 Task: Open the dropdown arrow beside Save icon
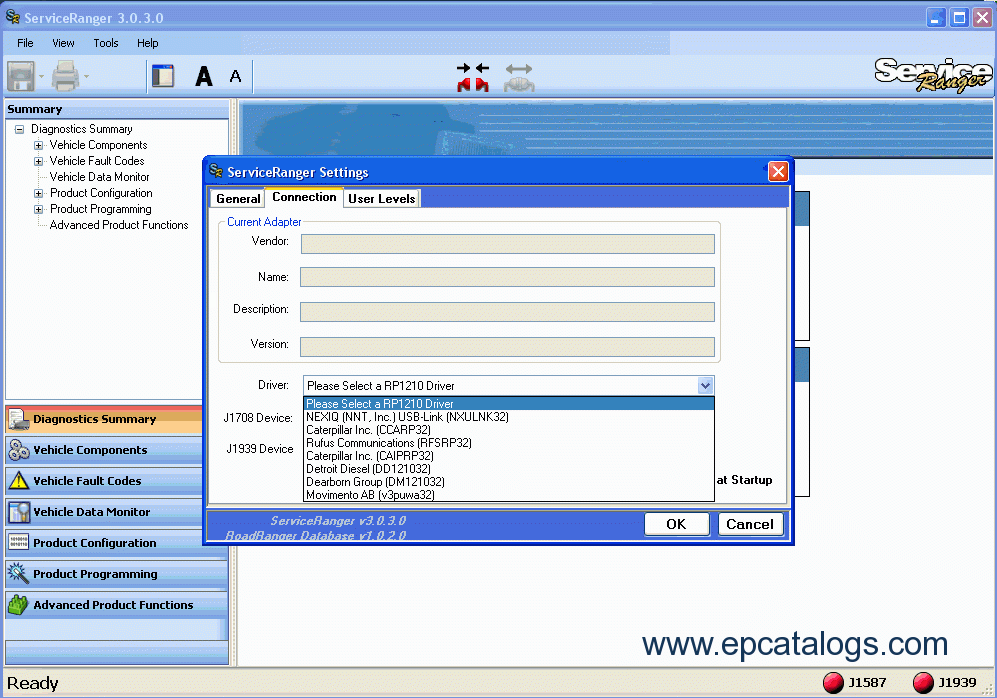pos(41,77)
